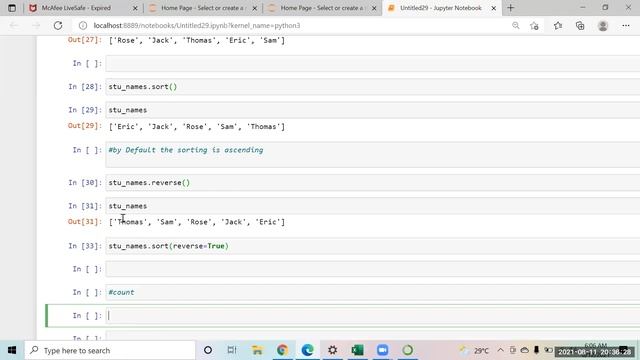
Task: Click the cell containing stu_names.sort()
Action: point(373,87)
